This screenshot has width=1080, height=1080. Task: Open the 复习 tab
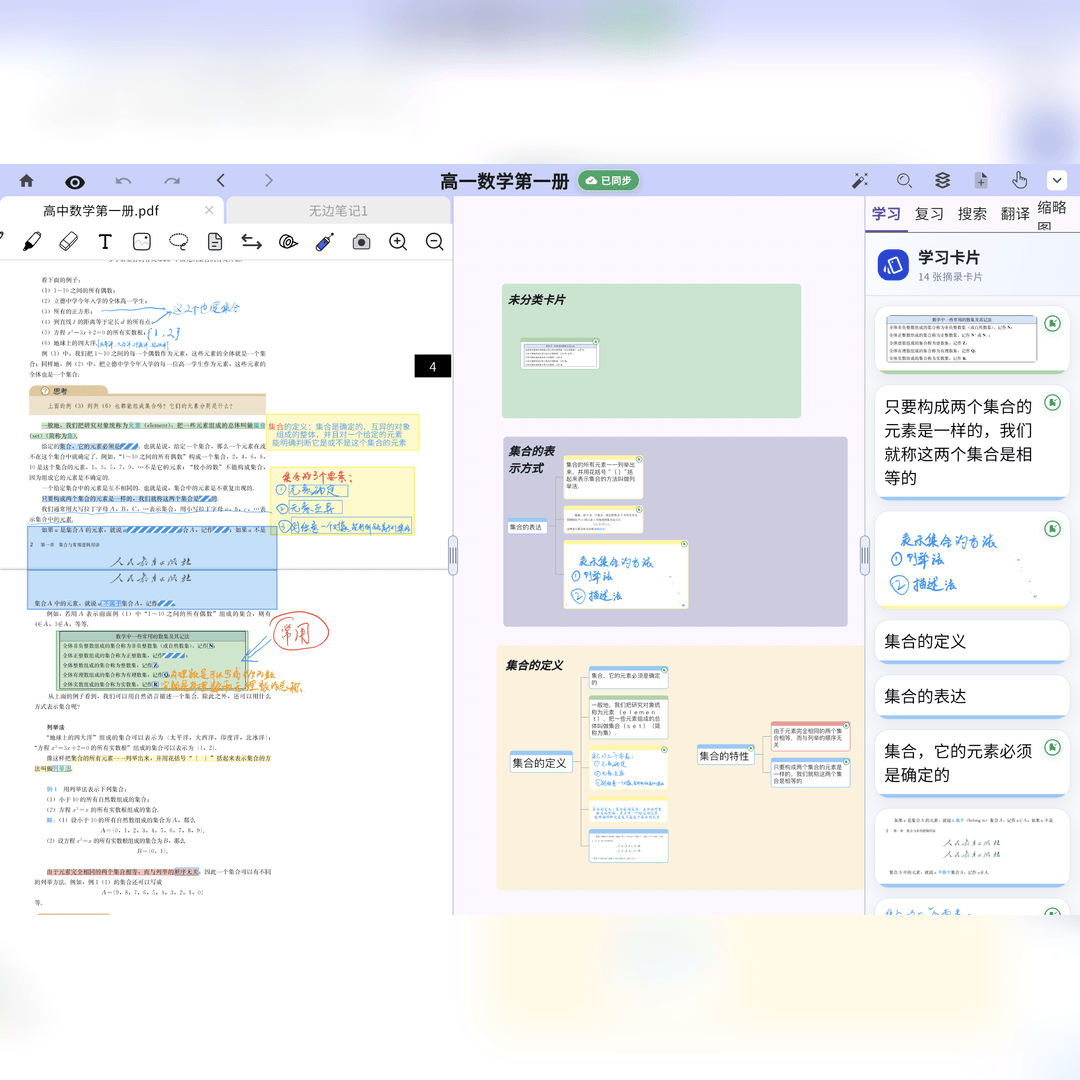click(929, 214)
